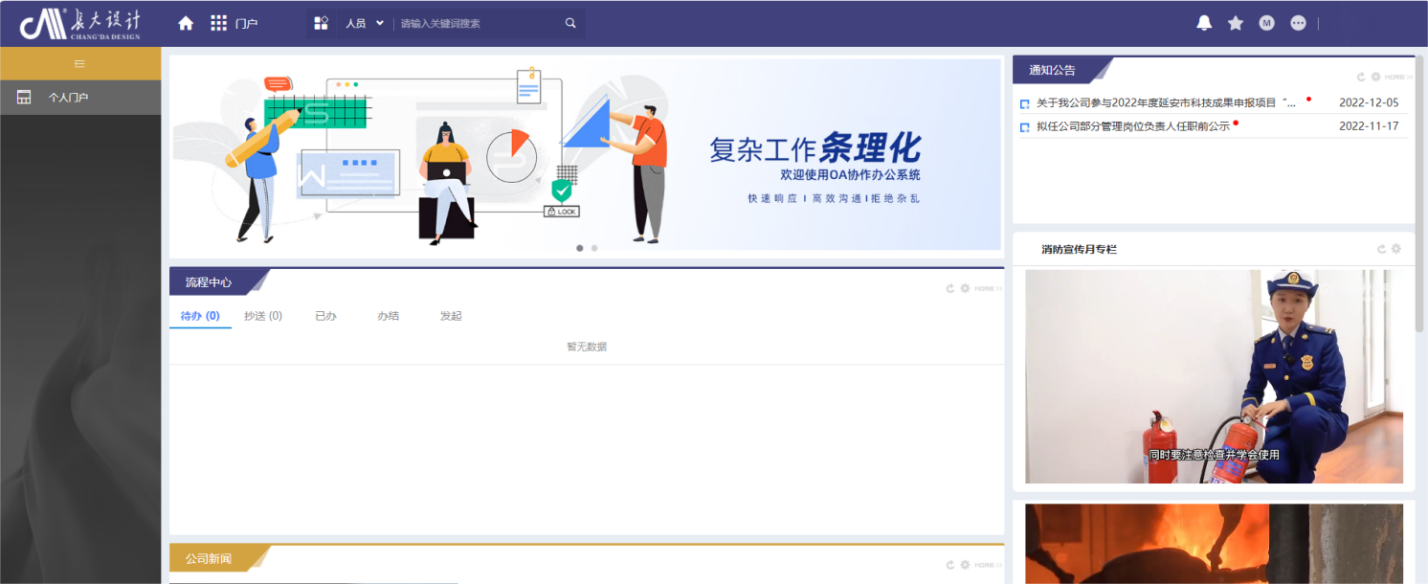
Task: Select the 发起 tab
Action: tap(451, 316)
